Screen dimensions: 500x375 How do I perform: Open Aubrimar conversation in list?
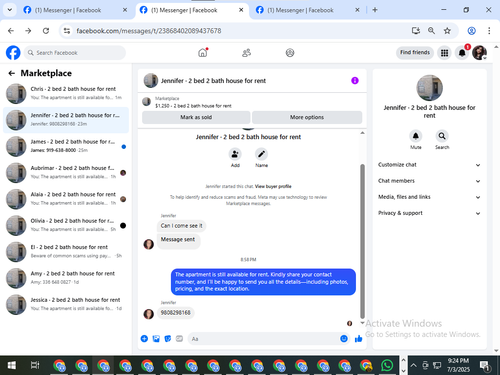pyautogui.click(x=66, y=173)
